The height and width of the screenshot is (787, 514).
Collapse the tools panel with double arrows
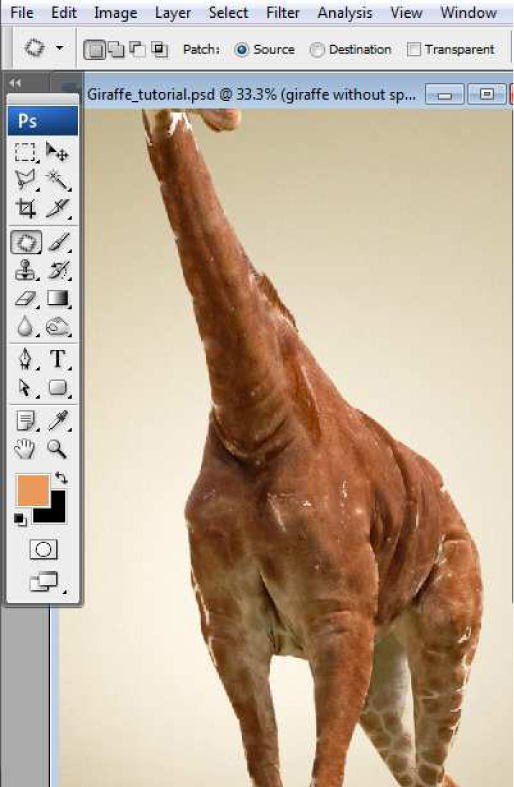[15, 83]
